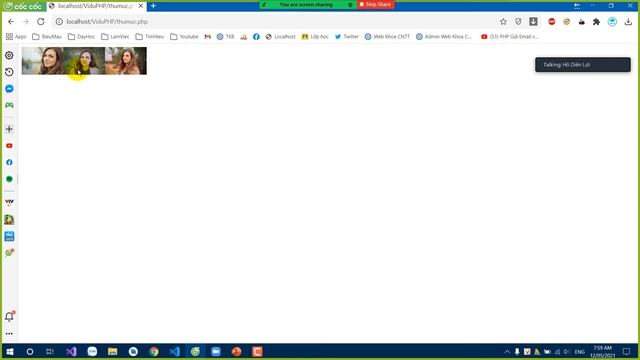The width and height of the screenshot is (640, 360).
Task: Open the ENG language input indicator
Action: (x=580, y=351)
